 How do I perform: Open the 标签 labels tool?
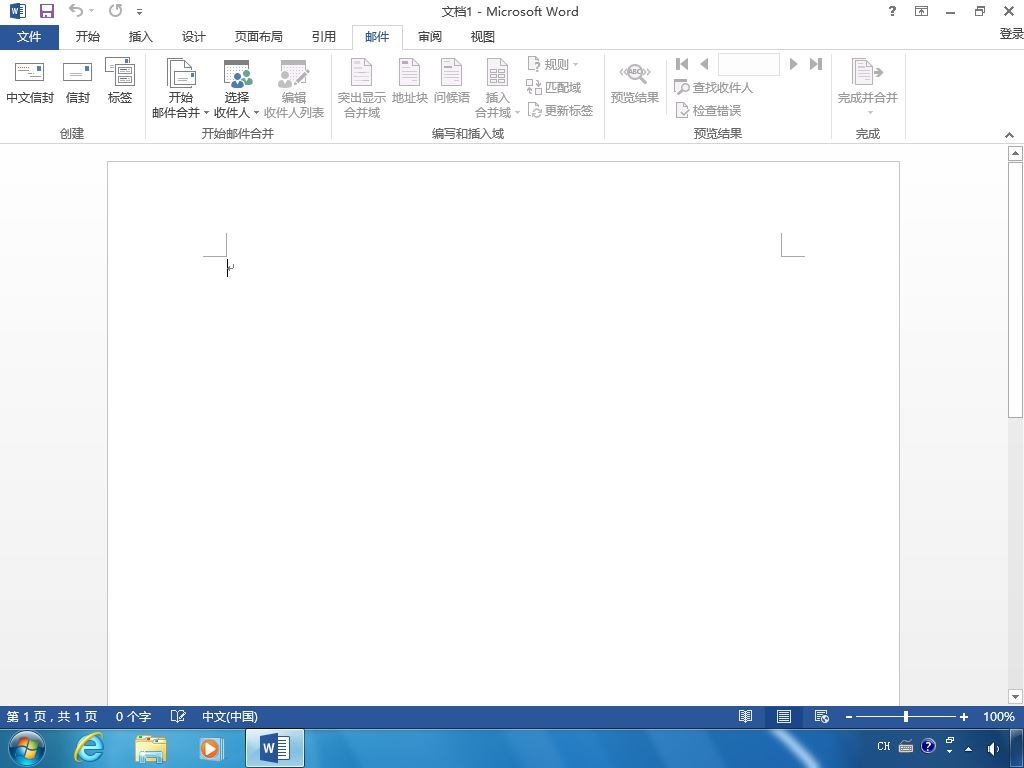click(x=120, y=83)
